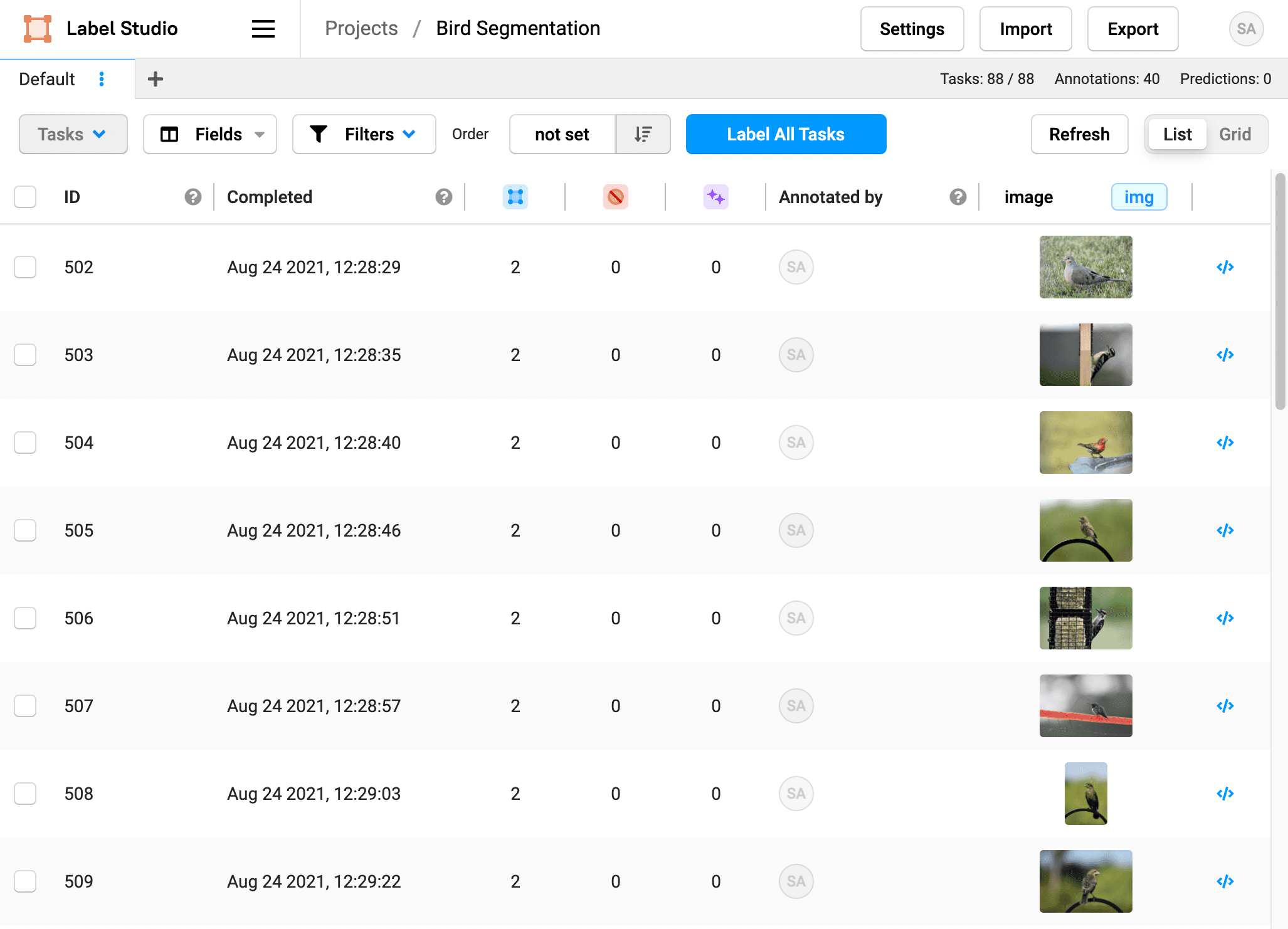Enable select-all tasks checkbox

(x=25, y=196)
